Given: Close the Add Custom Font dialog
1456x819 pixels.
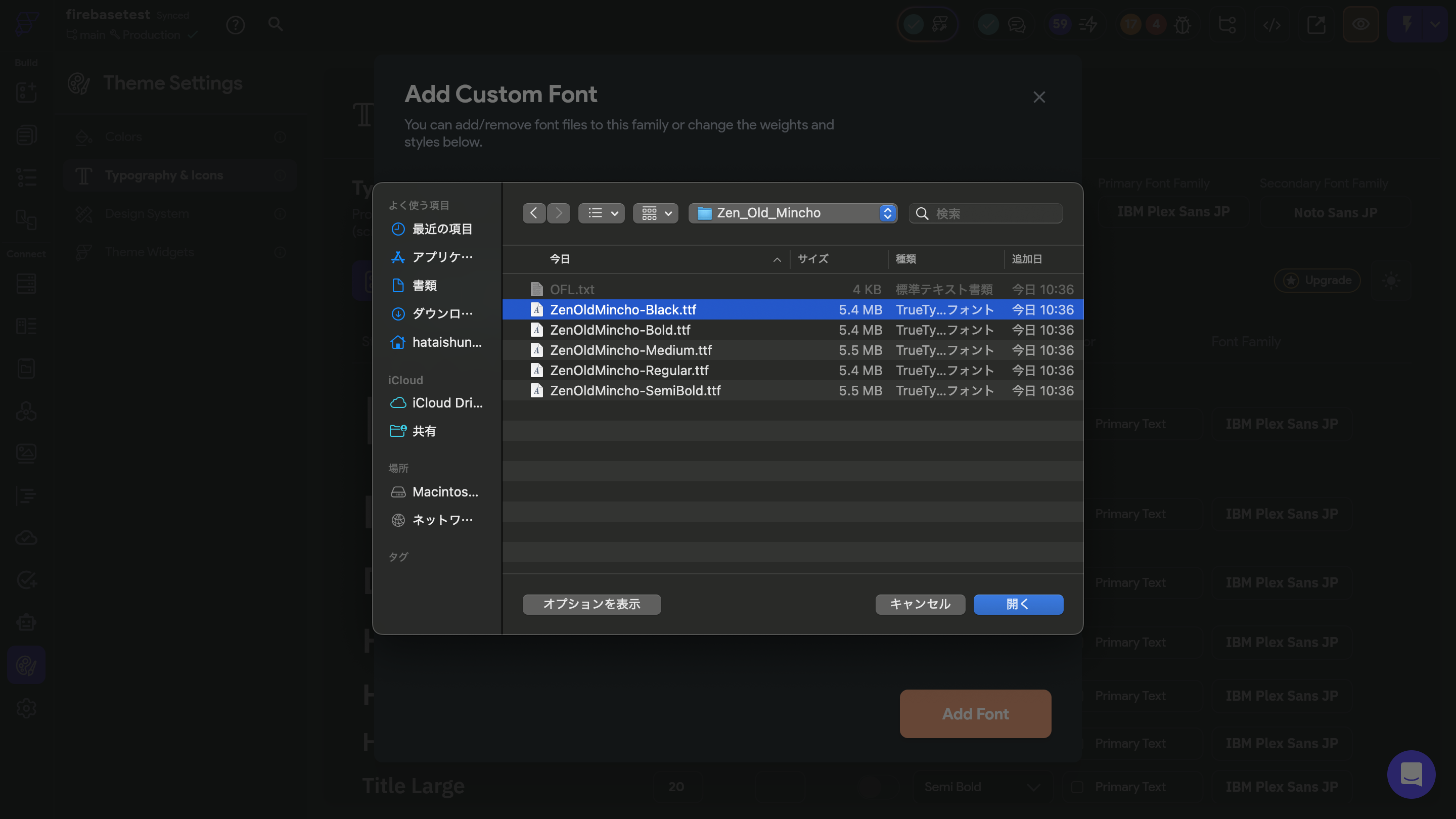Looking at the screenshot, I should [x=1039, y=97].
